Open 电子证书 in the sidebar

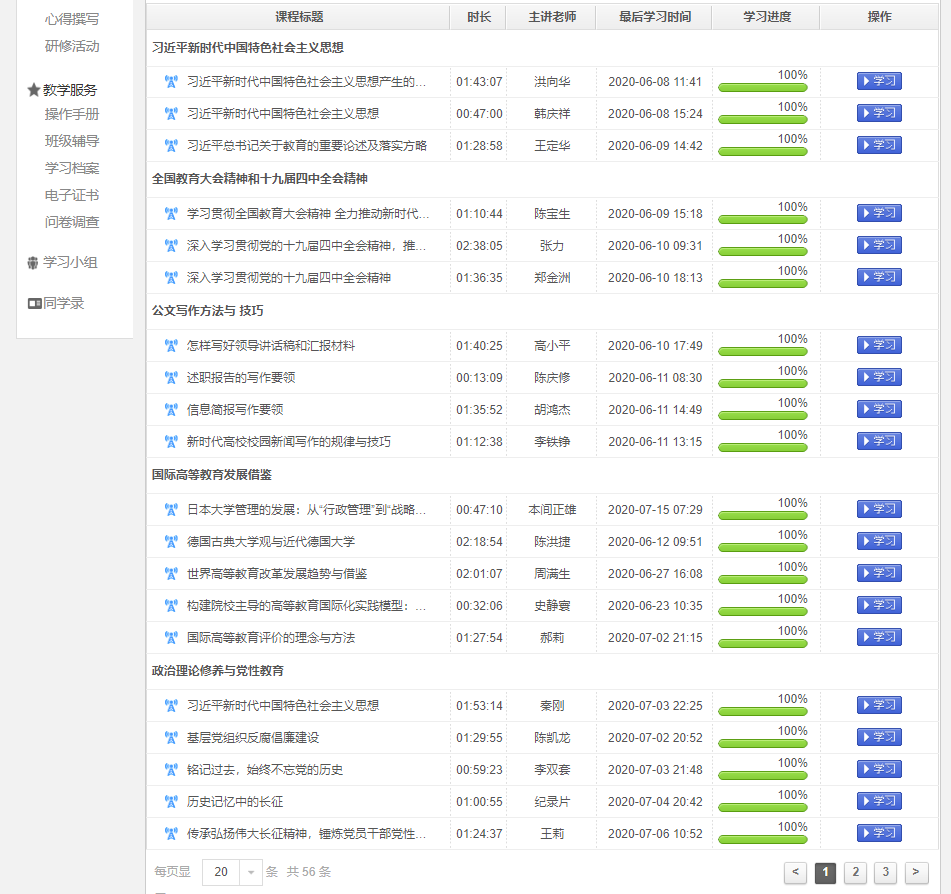(x=72, y=195)
